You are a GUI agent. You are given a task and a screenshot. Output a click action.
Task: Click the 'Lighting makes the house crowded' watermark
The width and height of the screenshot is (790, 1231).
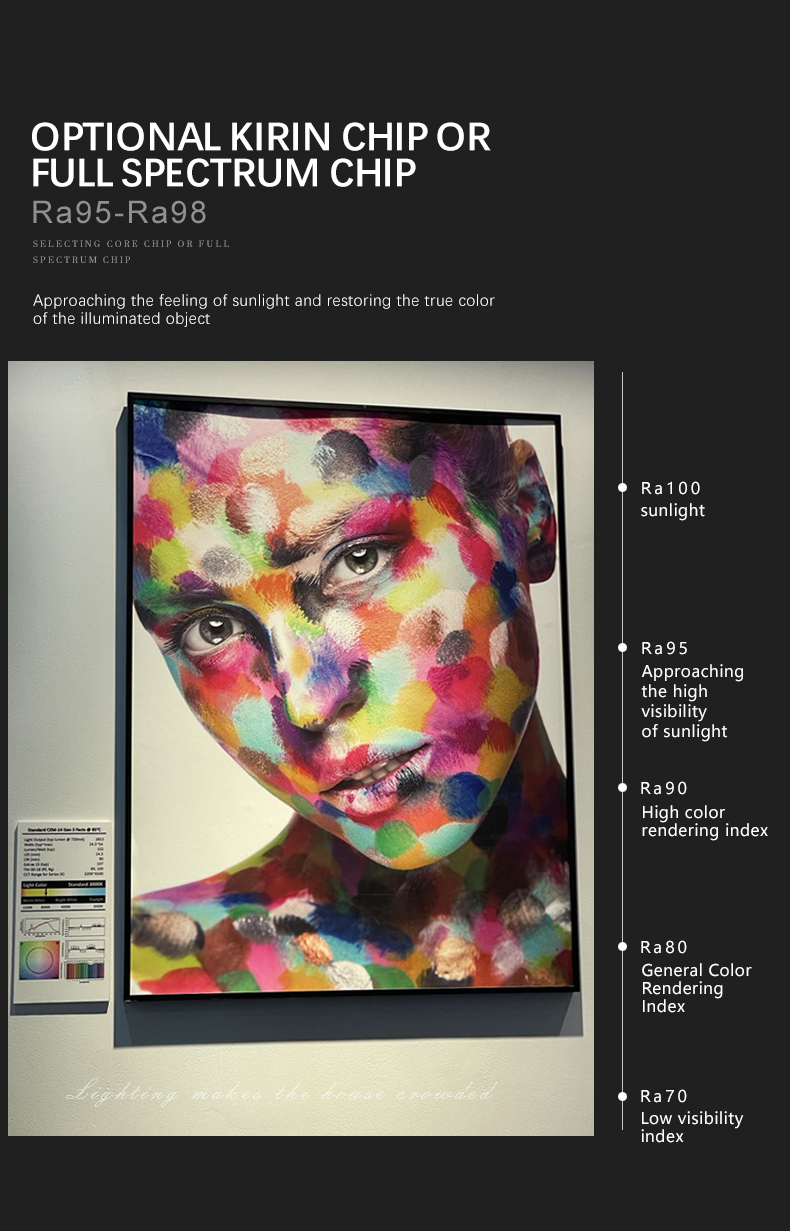[x=281, y=1093]
